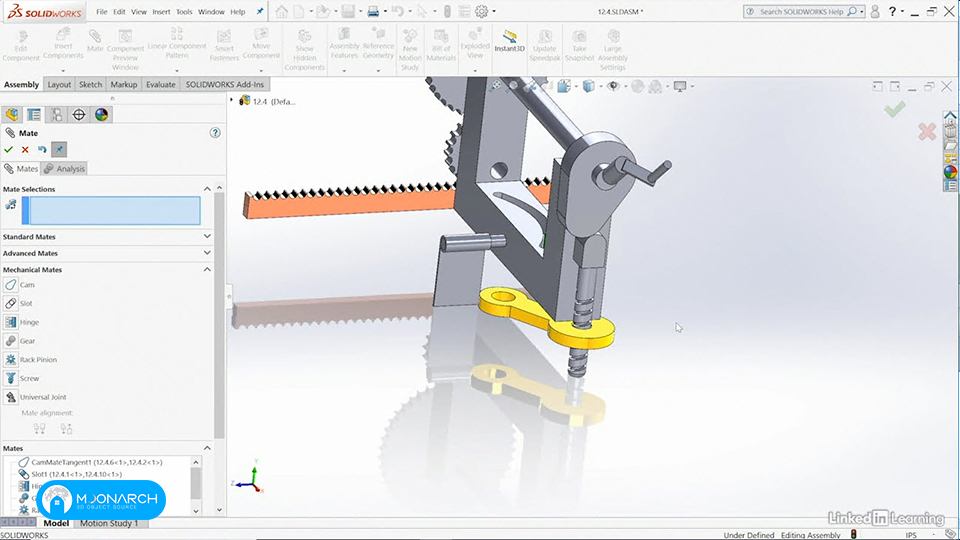Confirm with large green corner checkmark
960x540 pixels.
coord(894,110)
